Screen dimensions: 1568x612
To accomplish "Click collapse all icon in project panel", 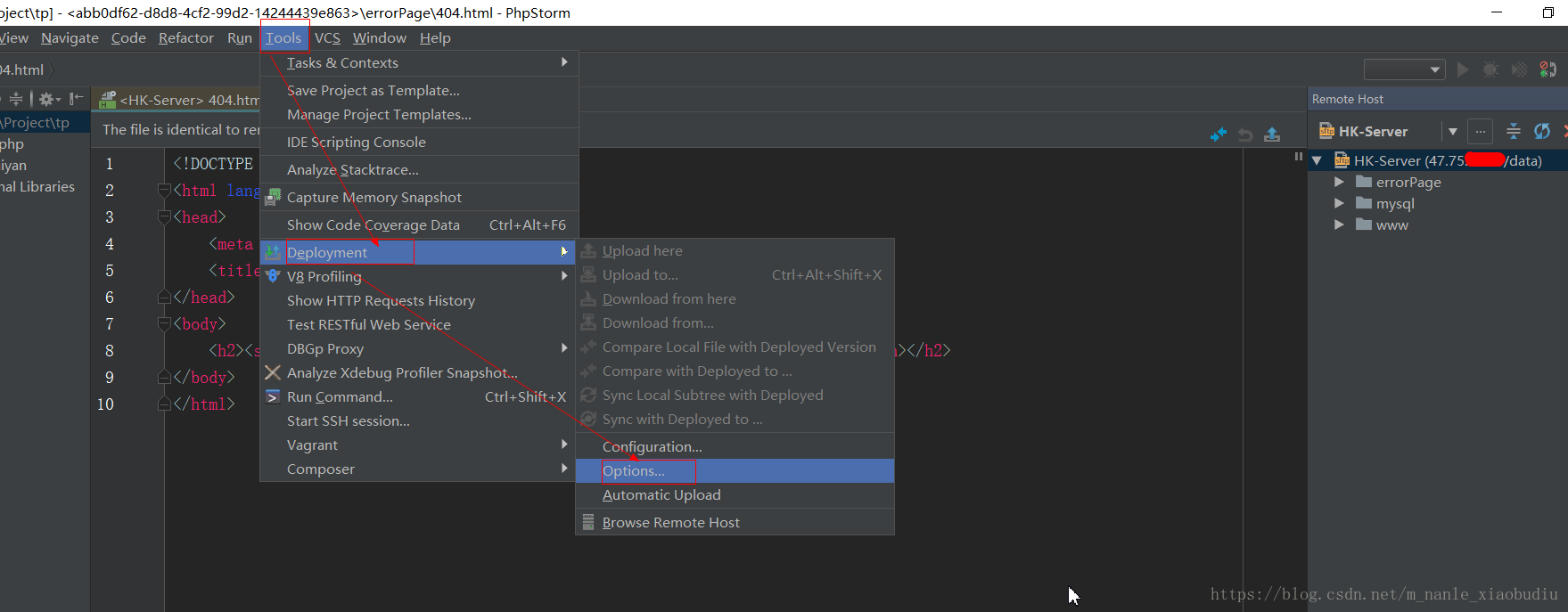I will 15,99.
